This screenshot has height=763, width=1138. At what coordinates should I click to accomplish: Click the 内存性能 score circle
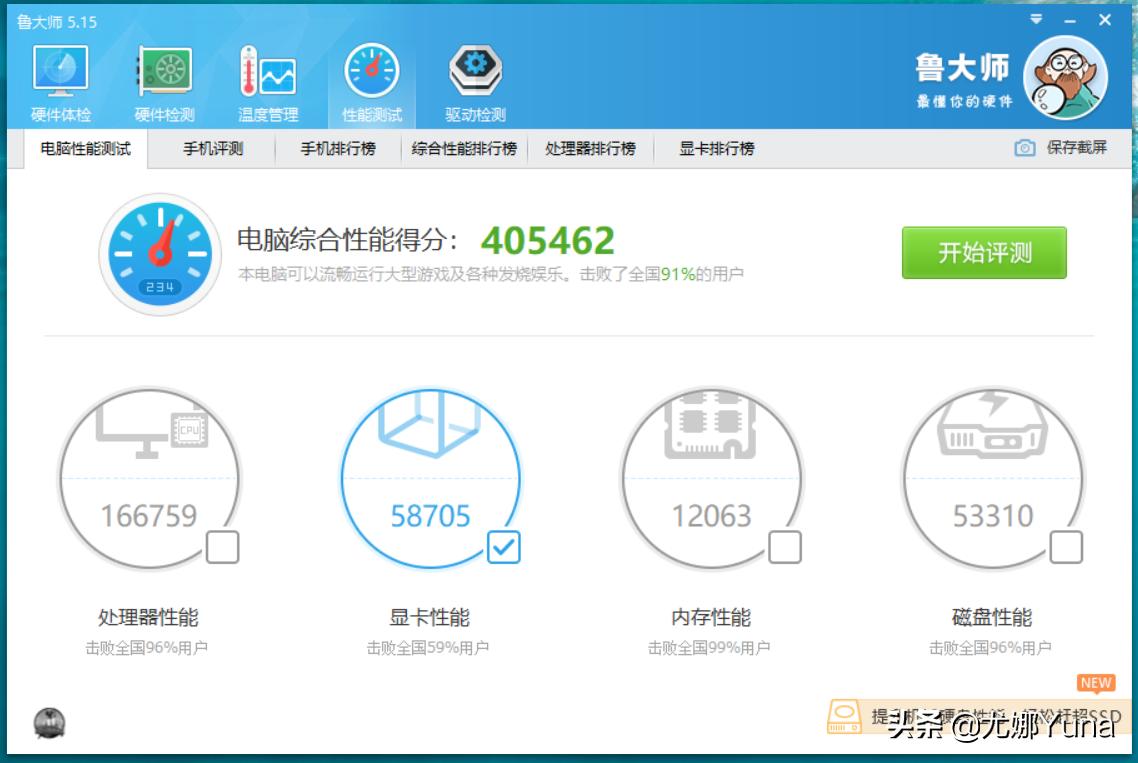712,478
